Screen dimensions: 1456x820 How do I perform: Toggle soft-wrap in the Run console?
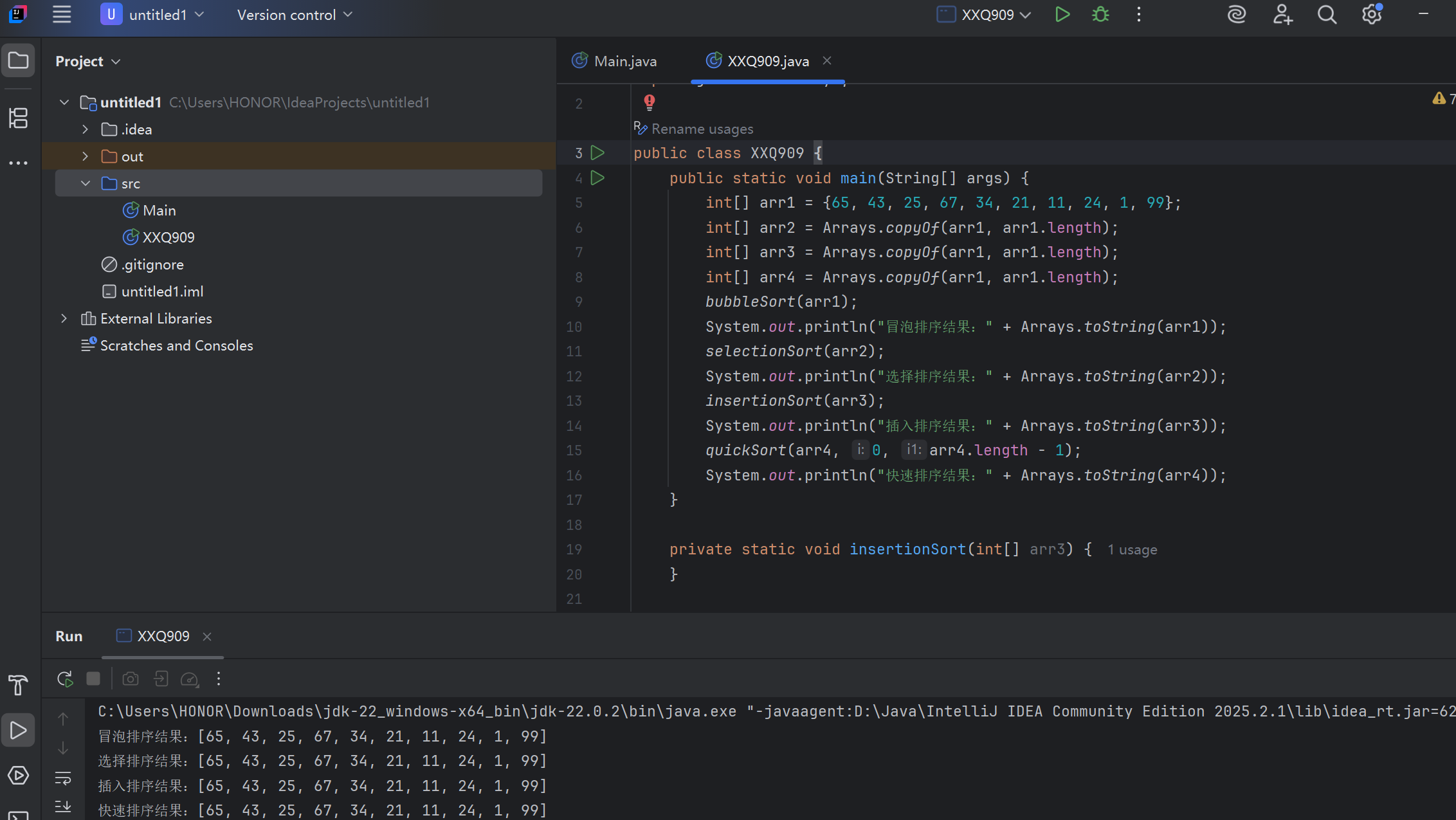pos(63,778)
